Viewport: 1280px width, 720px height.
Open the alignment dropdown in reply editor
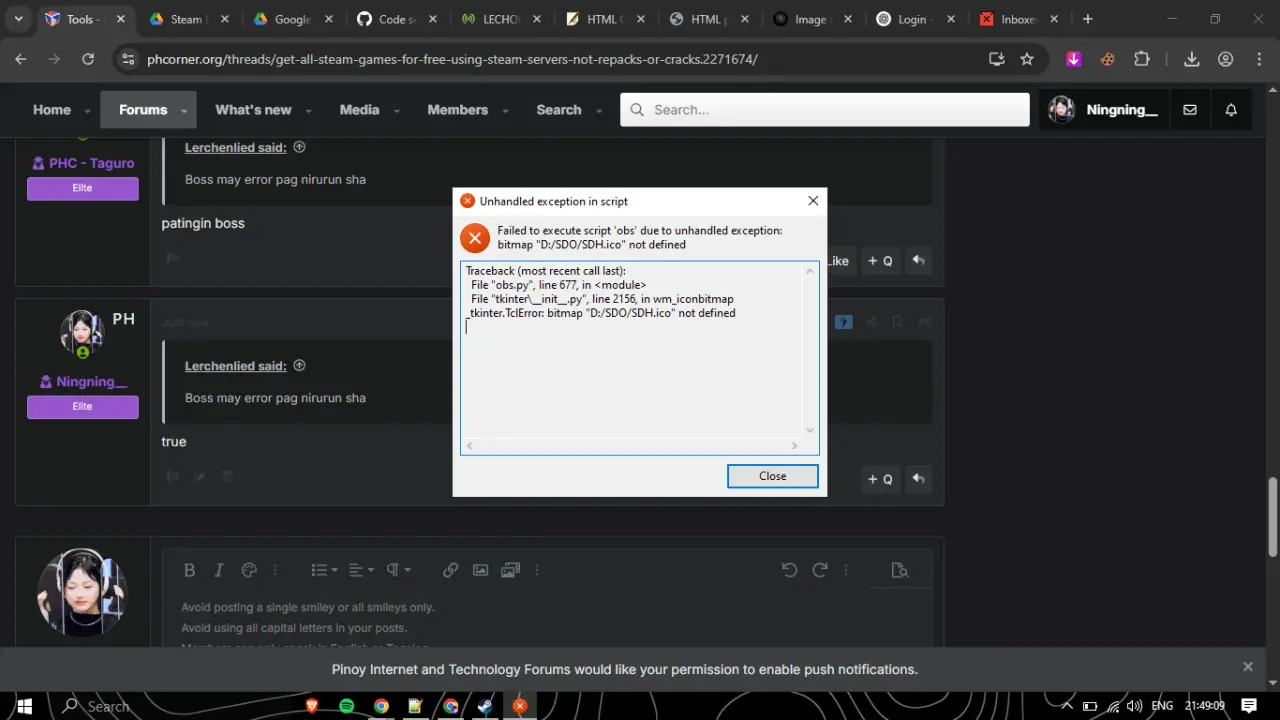tap(361, 570)
